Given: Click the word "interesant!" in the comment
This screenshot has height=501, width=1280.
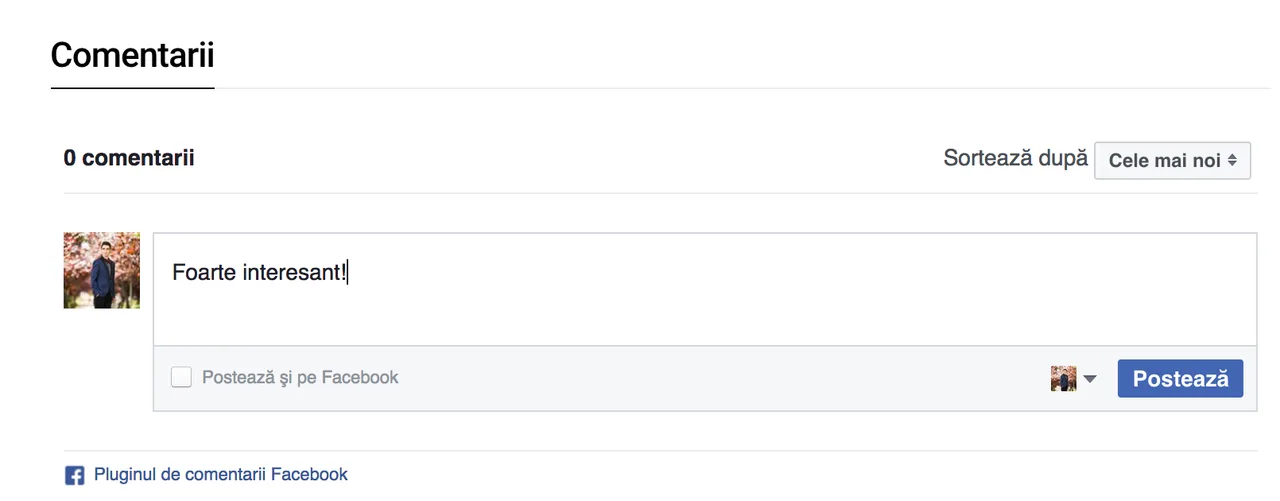Looking at the screenshot, I should (294, 272).
